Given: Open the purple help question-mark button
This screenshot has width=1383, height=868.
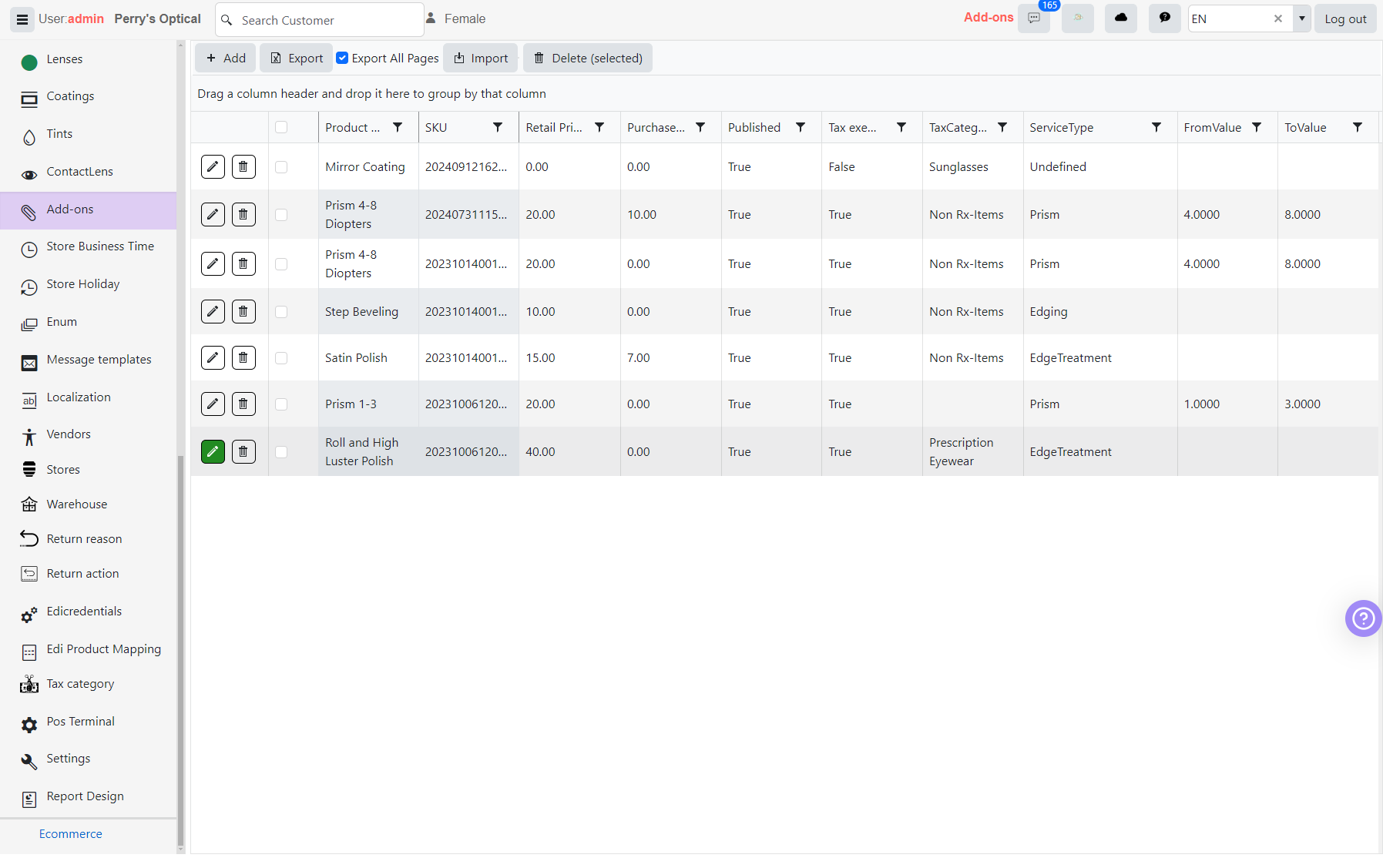Looking at the screenshot, I should [x=1363, y=618].
